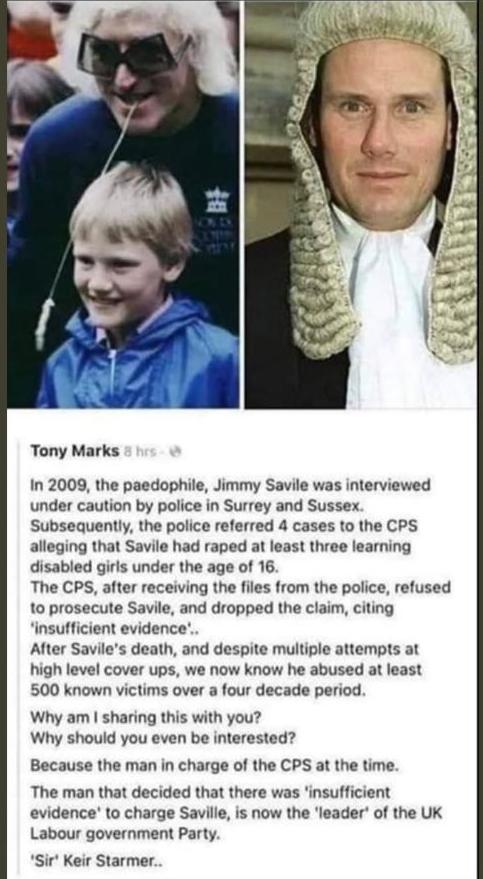Viewport: 483px width, 879px height.
Task: Open the right photo of man in wig
Action: coord(360,204)
